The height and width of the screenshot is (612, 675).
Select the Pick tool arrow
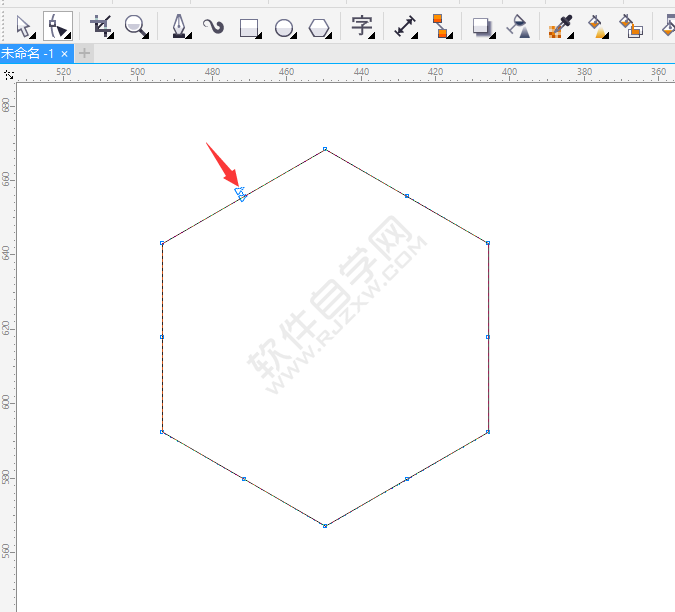pyautogui.click(x=24, y=26)
